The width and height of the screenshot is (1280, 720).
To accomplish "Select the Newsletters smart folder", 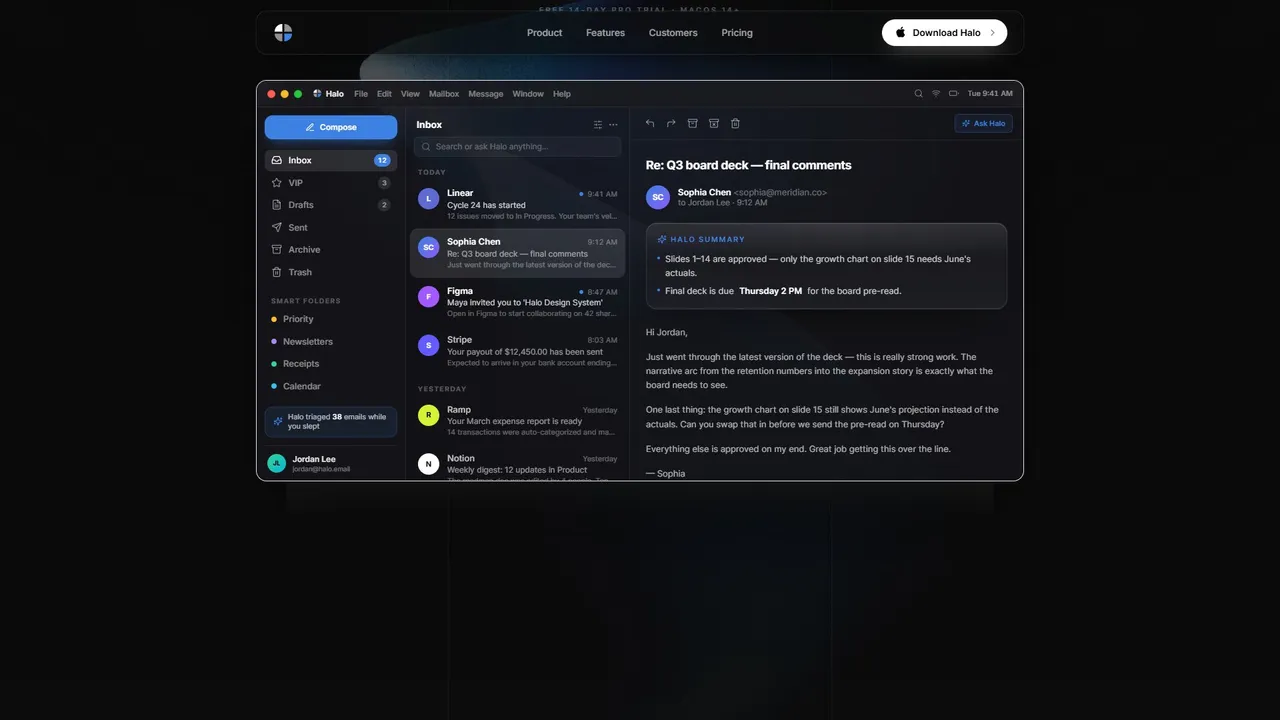I will tap(331, 342).
